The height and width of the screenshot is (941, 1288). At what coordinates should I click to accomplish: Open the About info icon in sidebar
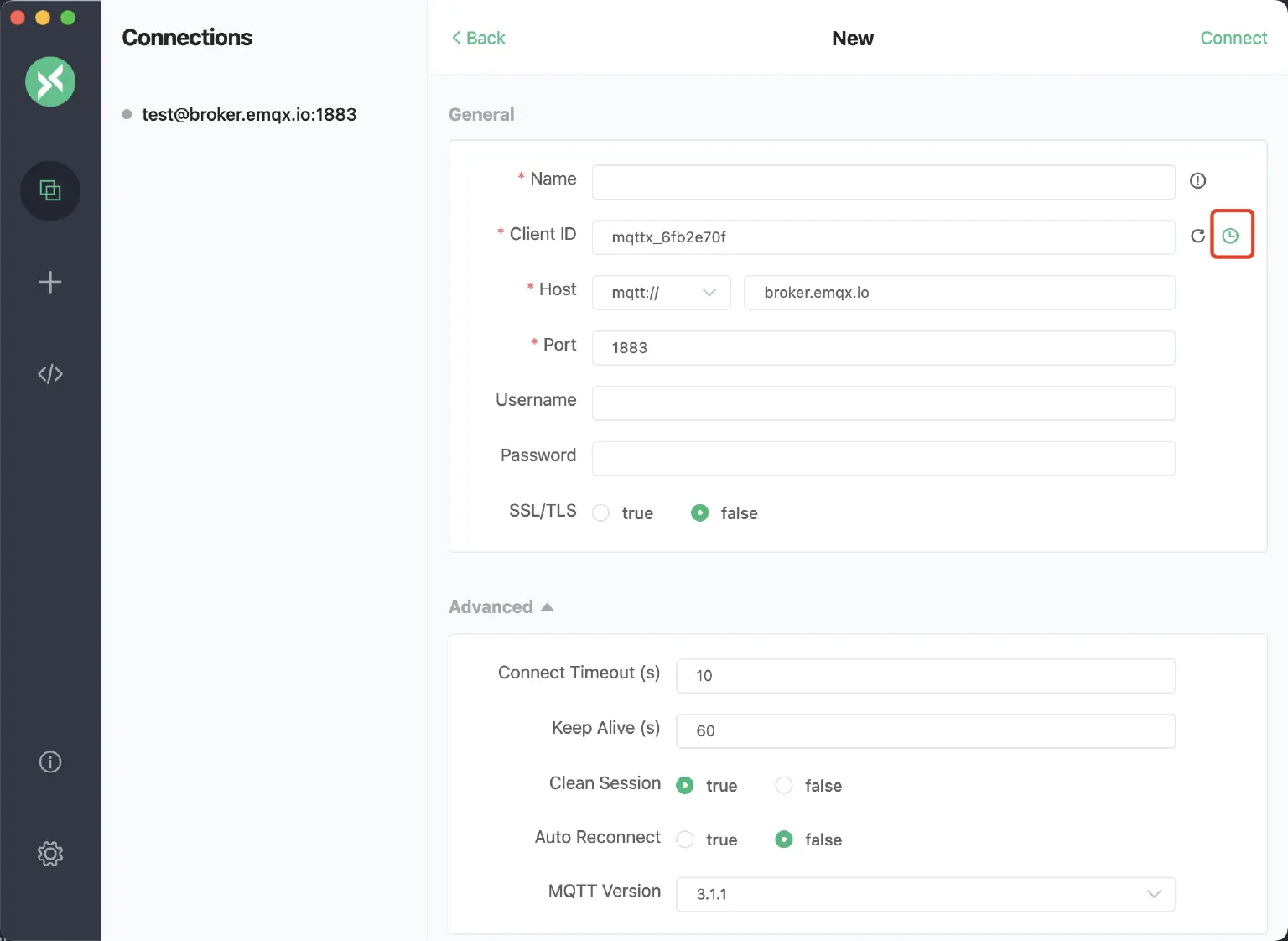click(50, 762)
